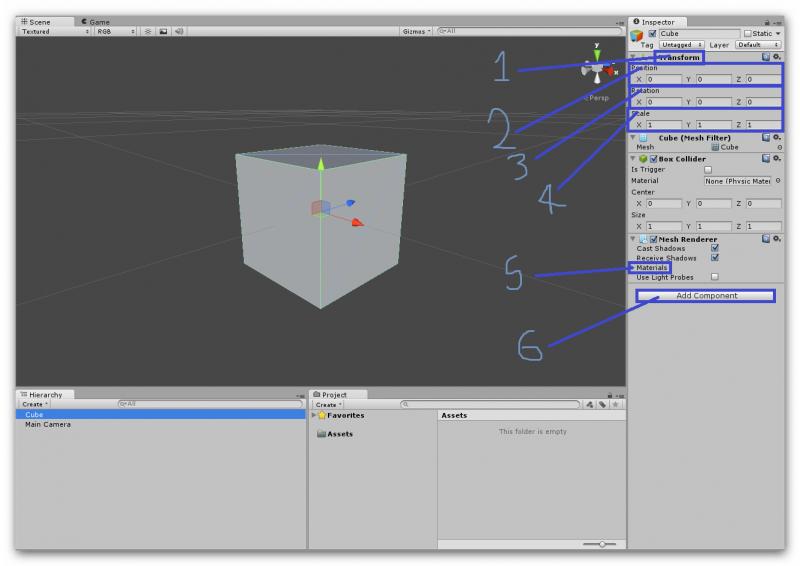The width and height of the screenshot is (800, 566).
Task: Select Main Camera in Hierarchy
Action: coord(48,425)
